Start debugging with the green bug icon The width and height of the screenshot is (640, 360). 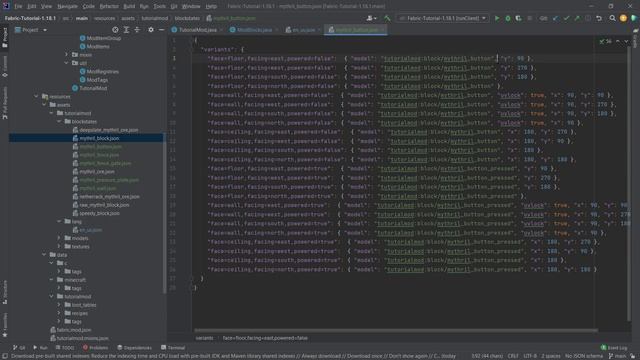508,18
